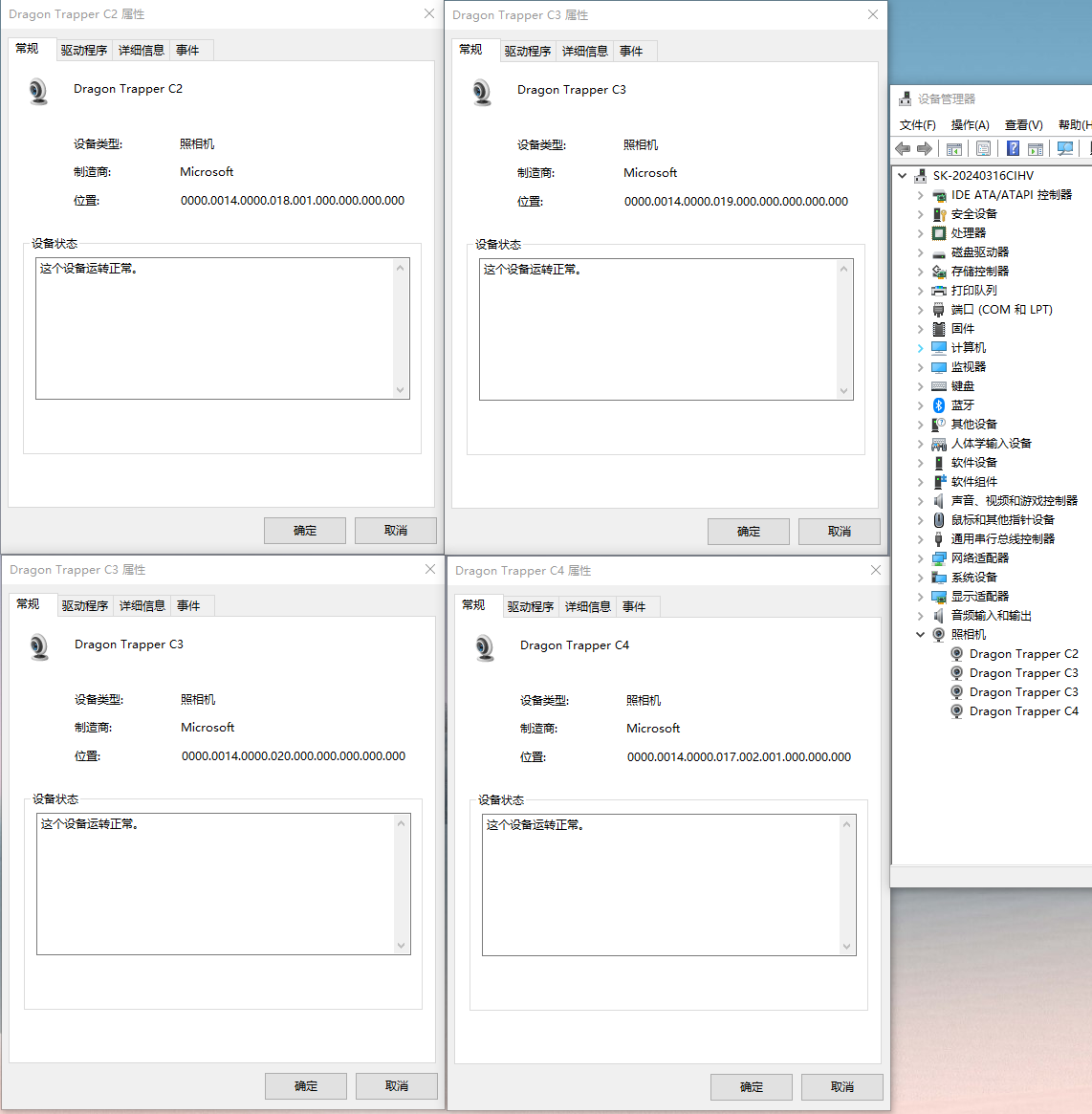The width and height of the screenshot is (1092, 1114).
Task: Click the 固件 firmware chip icon
Action: [939, 329]
